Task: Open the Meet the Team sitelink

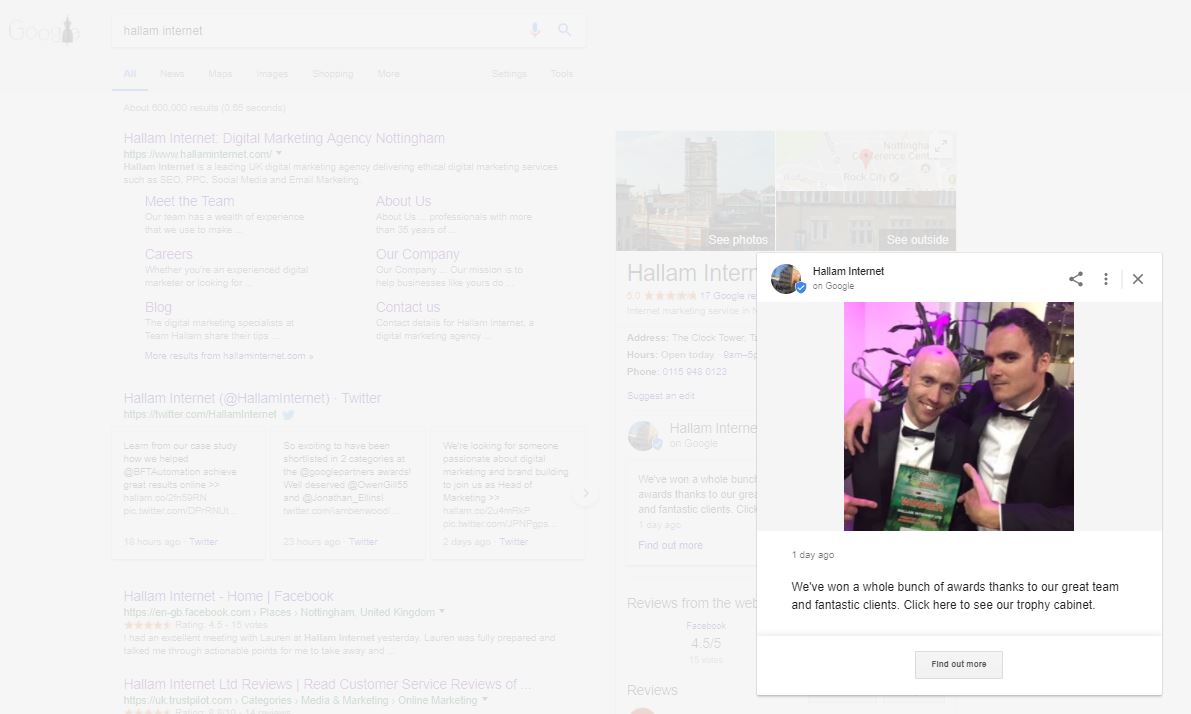Action: pos(189,201)
